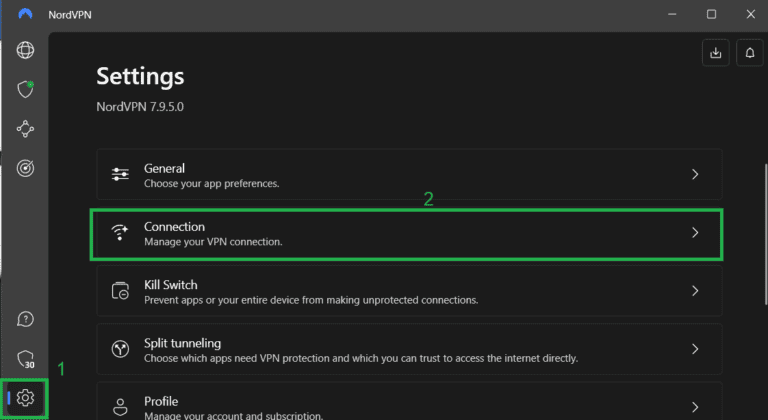The image size is (768, 420).
Task: Click the help question mark icon
Action: (x=25, y=319)
